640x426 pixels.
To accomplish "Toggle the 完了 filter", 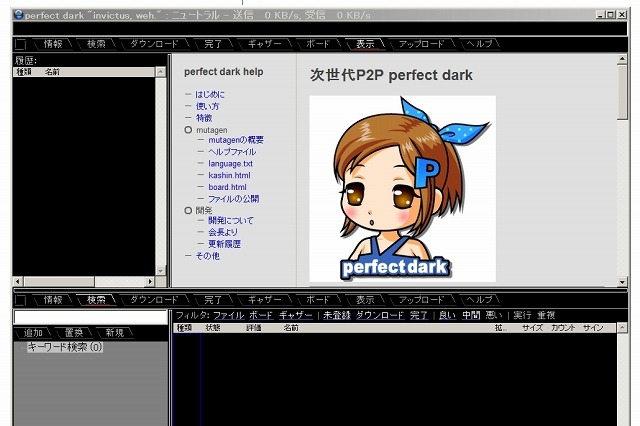I will coord(419,315).
